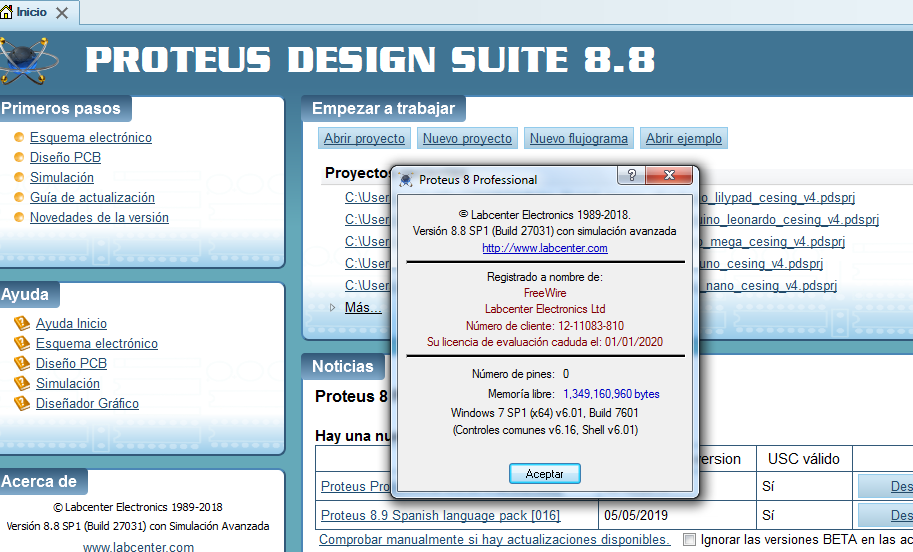The width and height of the screenshot is (913, 552).
Task: Open recent project mega_cesing_v4.pdsprj
Action: [x=771, y=241]
